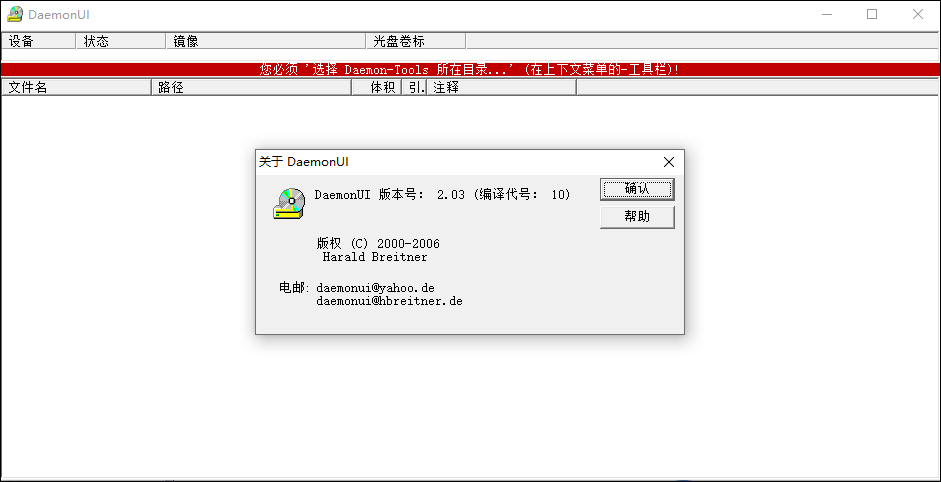Close the 关于 DaemonUI dialog
This screenshot has width=941, height=482.
point(669,162)
